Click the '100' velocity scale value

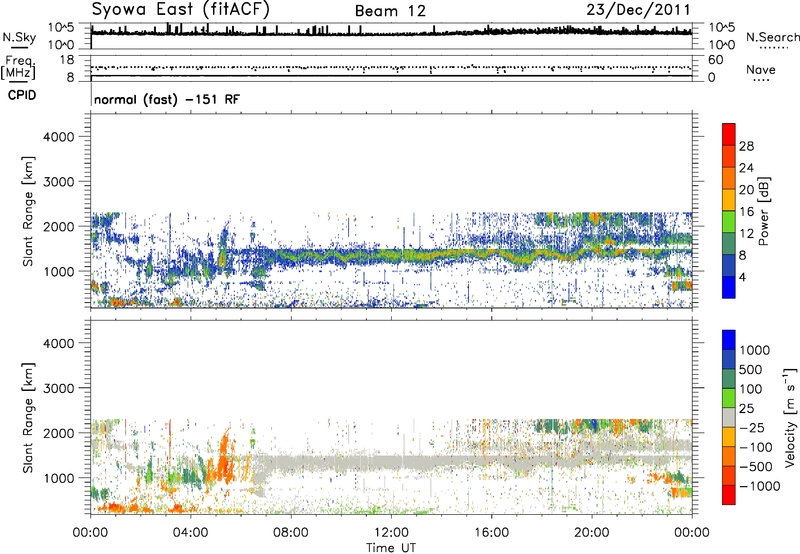(751, 389)
